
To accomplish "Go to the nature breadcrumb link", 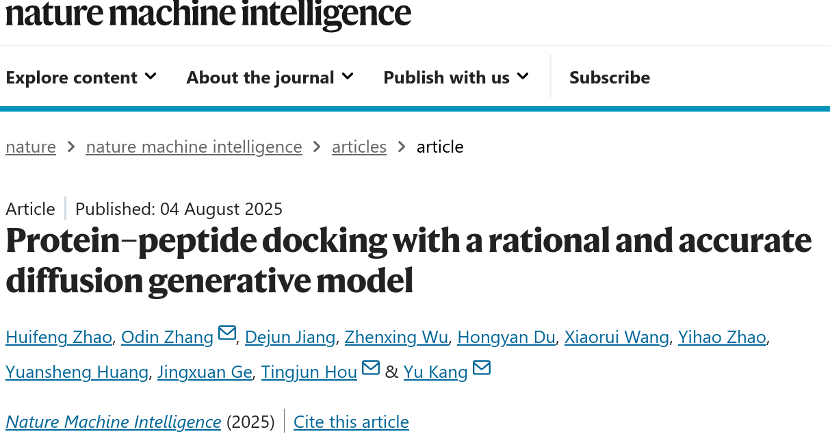I will click(31, 147).
